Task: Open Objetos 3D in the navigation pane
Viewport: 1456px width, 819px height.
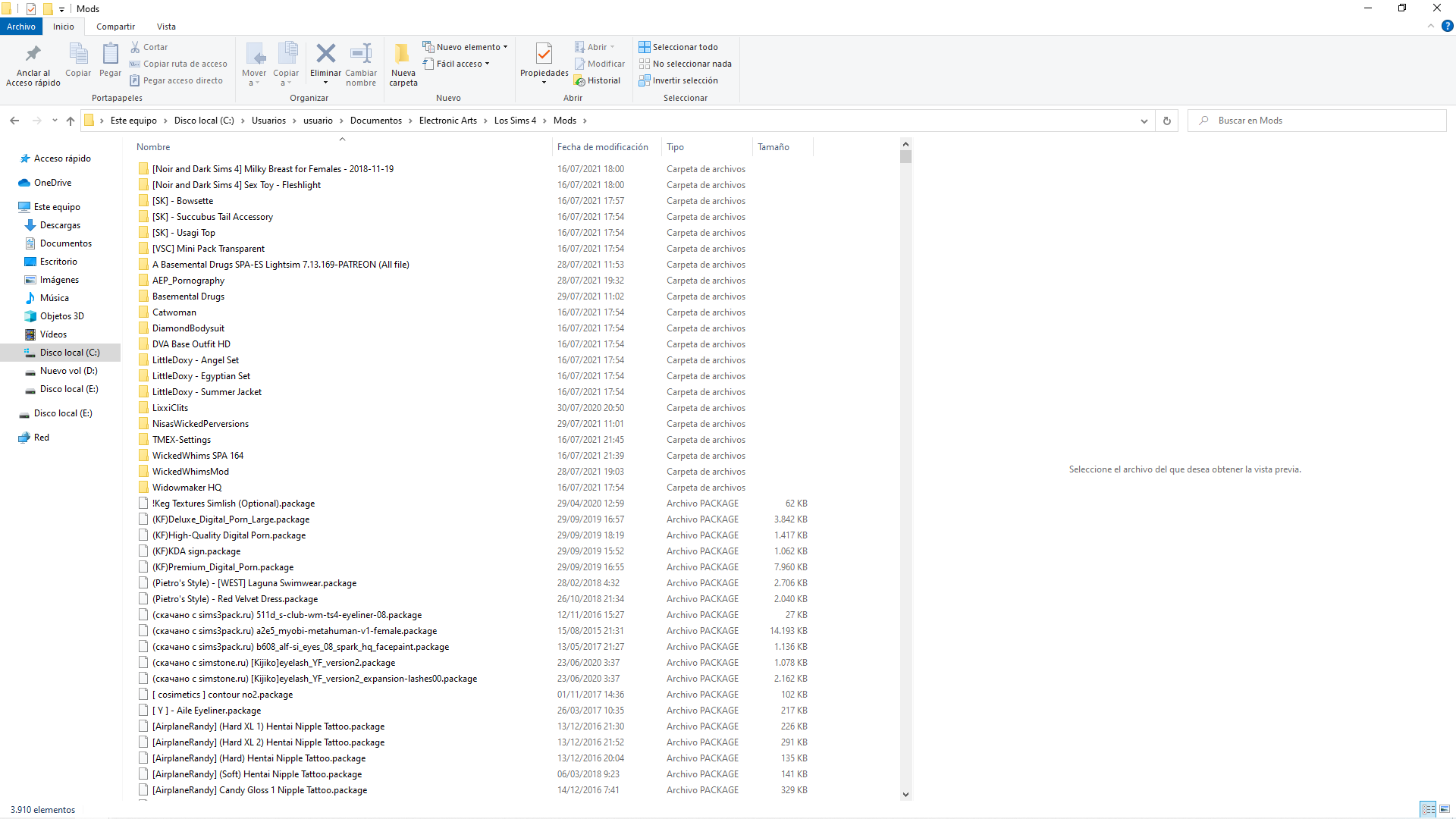Action: click(61, 316)
